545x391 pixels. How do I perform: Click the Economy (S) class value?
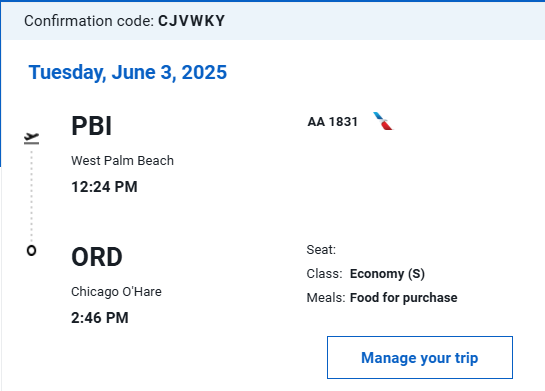tap(387, 274)
